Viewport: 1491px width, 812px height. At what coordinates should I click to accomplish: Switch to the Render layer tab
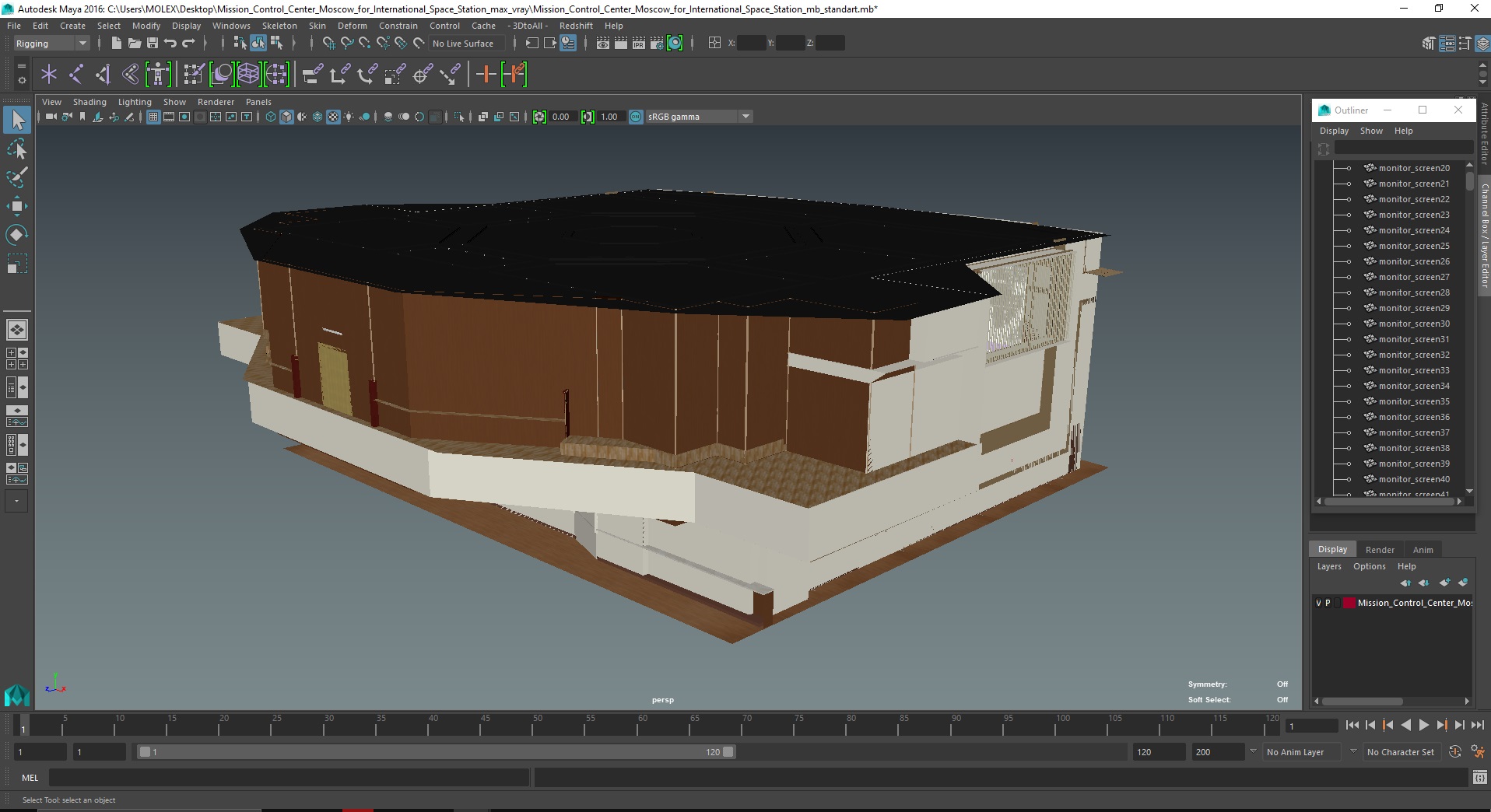(1380, 550)
